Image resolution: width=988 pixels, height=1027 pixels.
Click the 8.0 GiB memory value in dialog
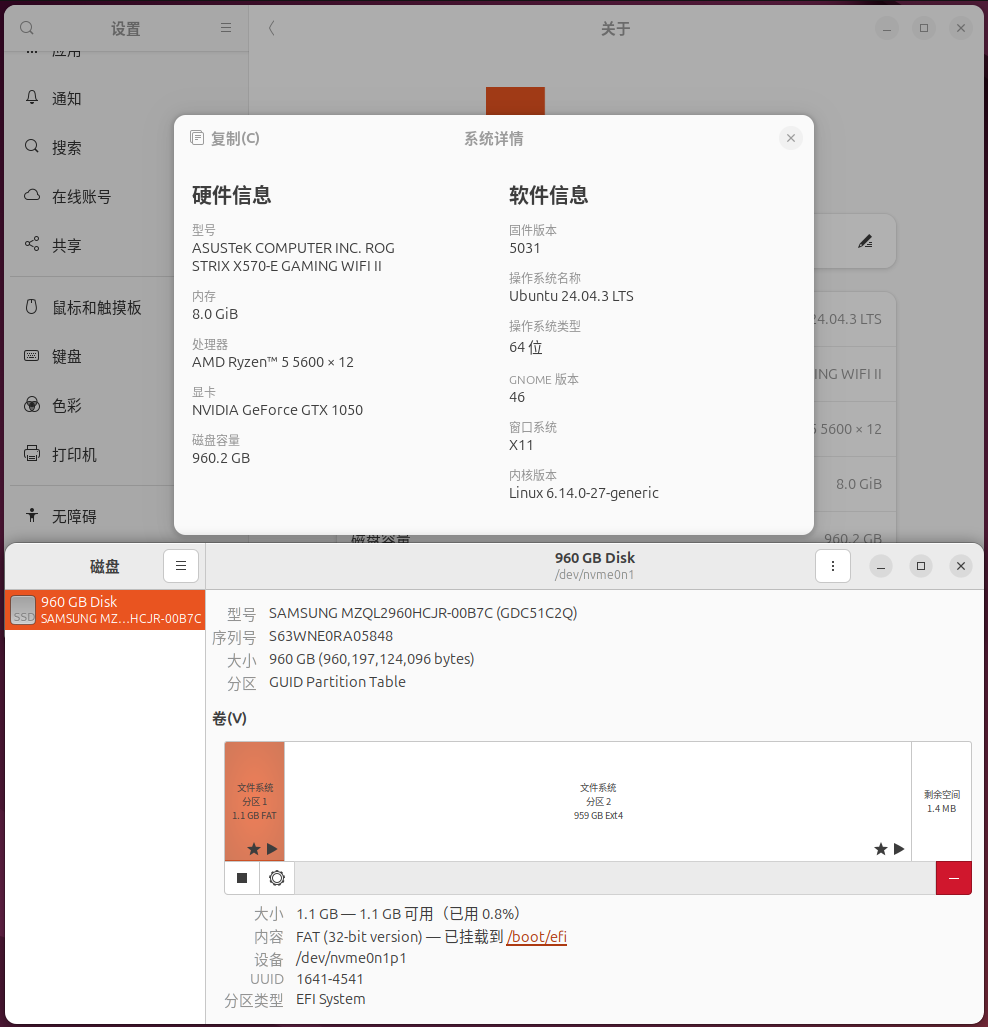tap(215, 314)
